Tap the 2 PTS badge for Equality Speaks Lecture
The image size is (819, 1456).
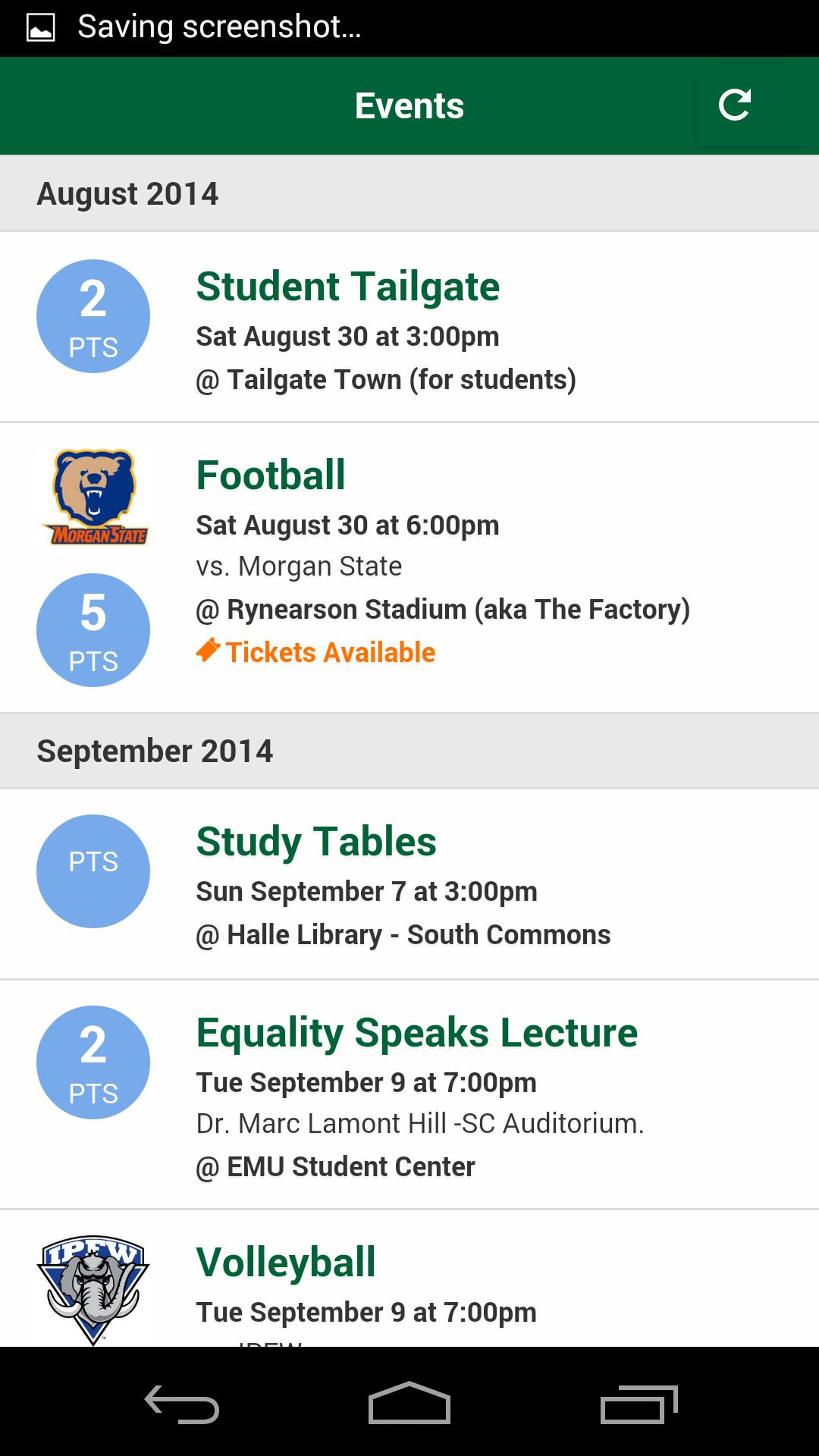[93, 1062]
